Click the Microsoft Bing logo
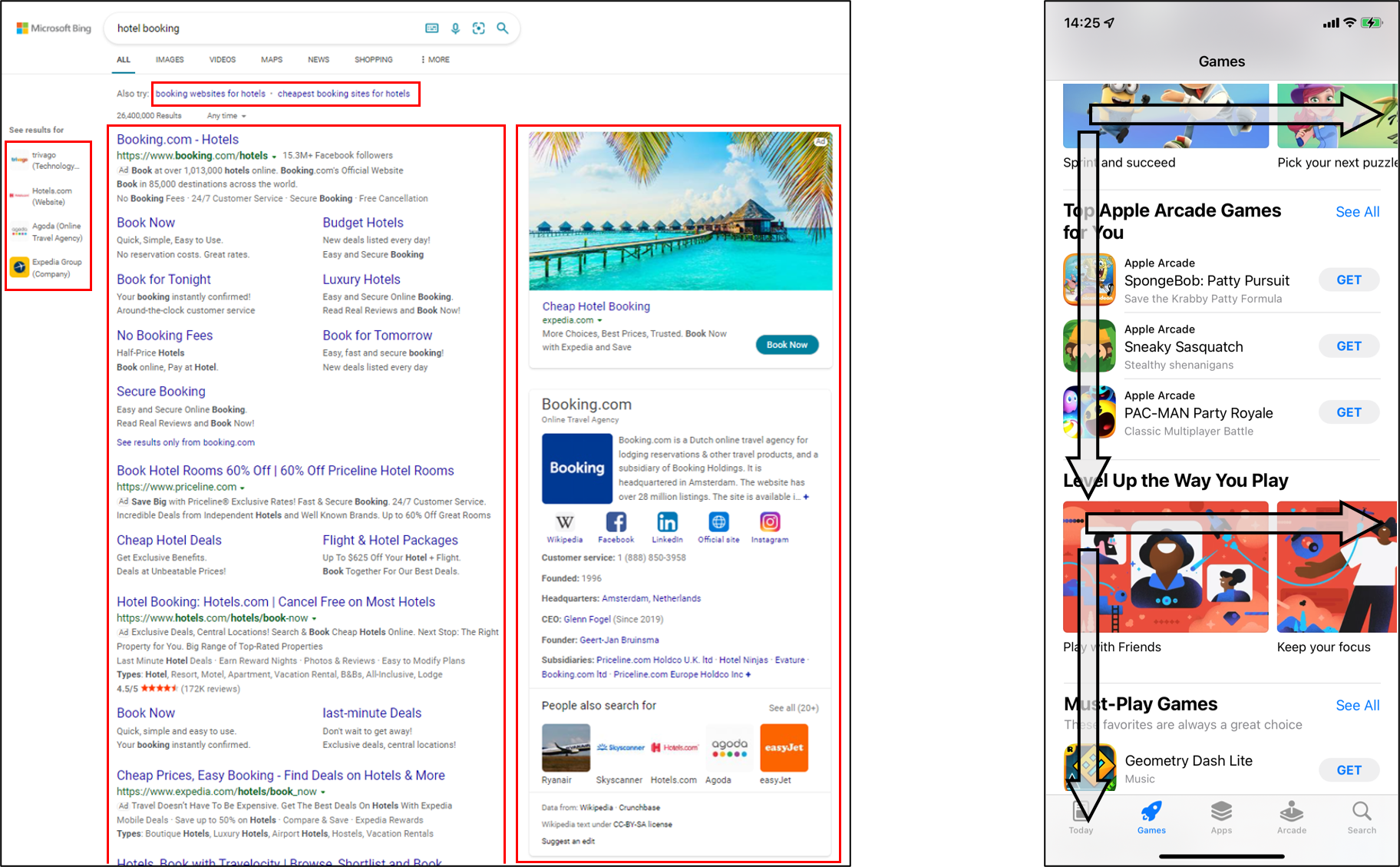This screenshot has height=867, width=1400. (54, 28)
